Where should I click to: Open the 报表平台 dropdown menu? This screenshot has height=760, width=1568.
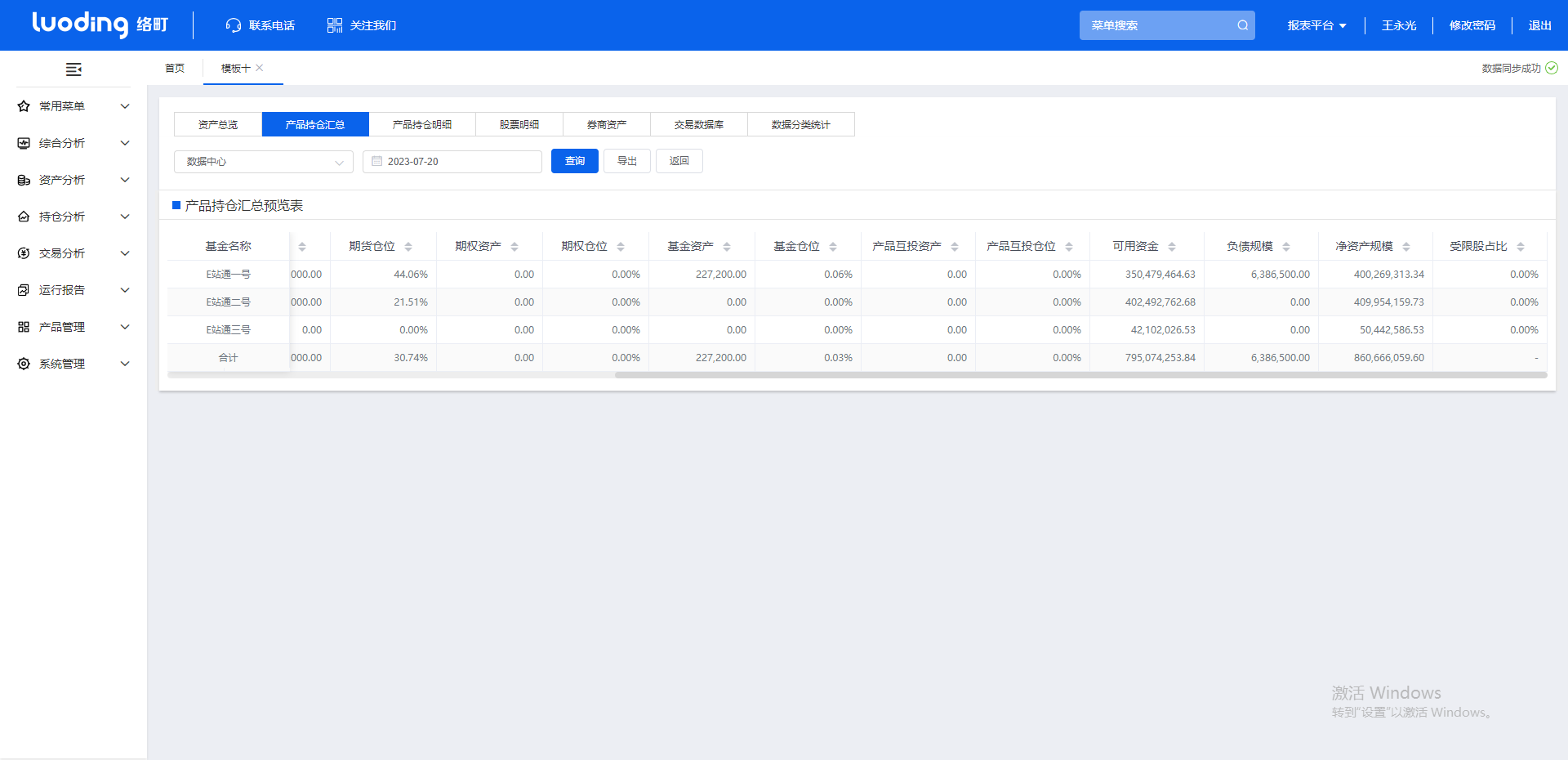(1316, 25)
